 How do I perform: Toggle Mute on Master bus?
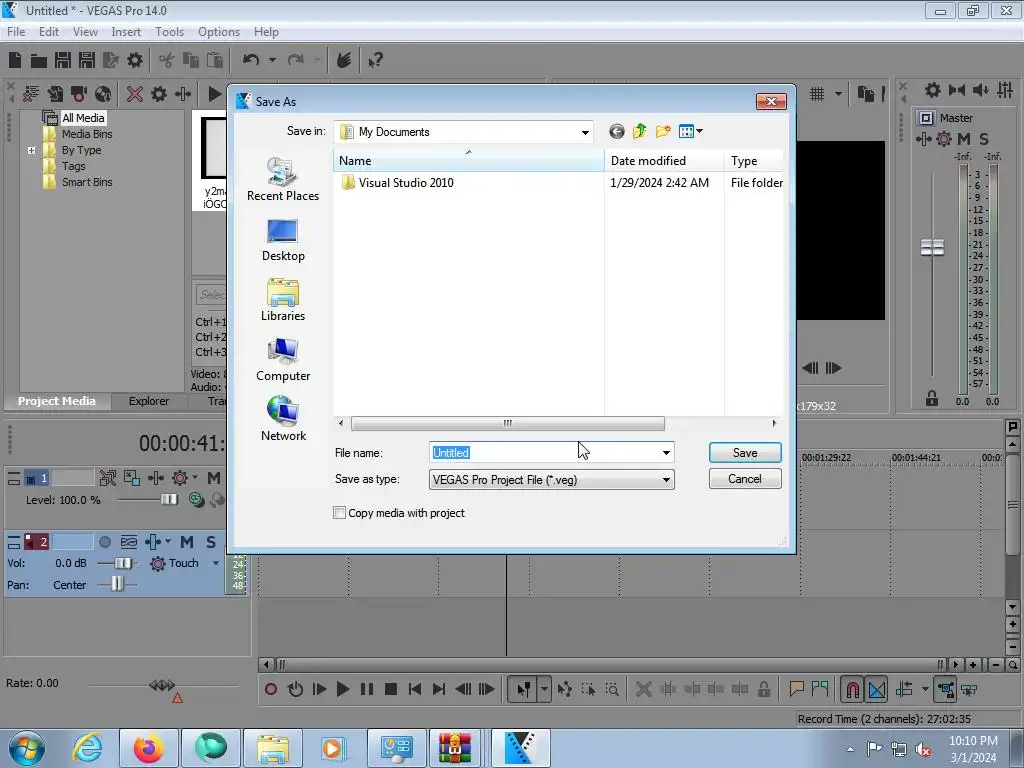tap(964, 138)
